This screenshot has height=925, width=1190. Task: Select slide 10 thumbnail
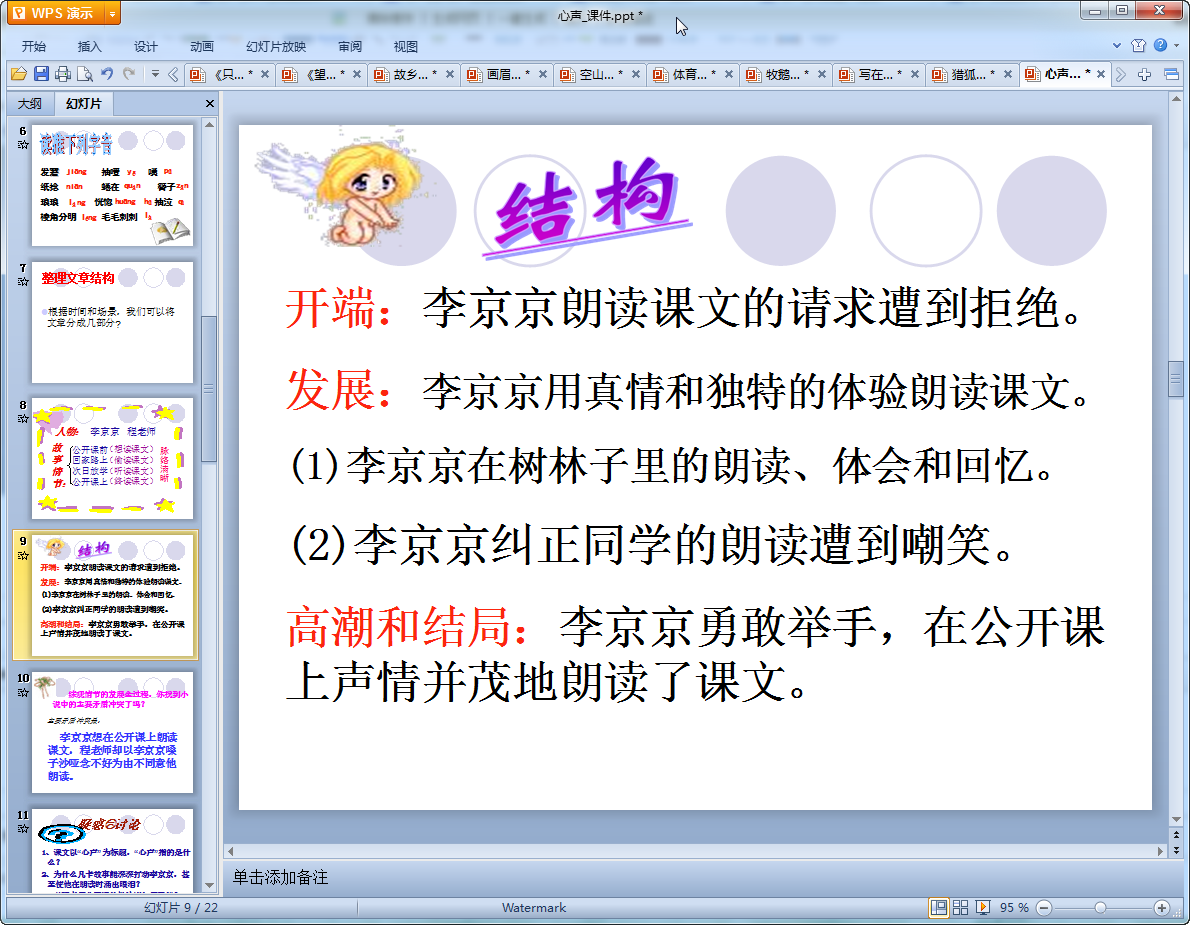pyautogui.click(x=112, y=732)
